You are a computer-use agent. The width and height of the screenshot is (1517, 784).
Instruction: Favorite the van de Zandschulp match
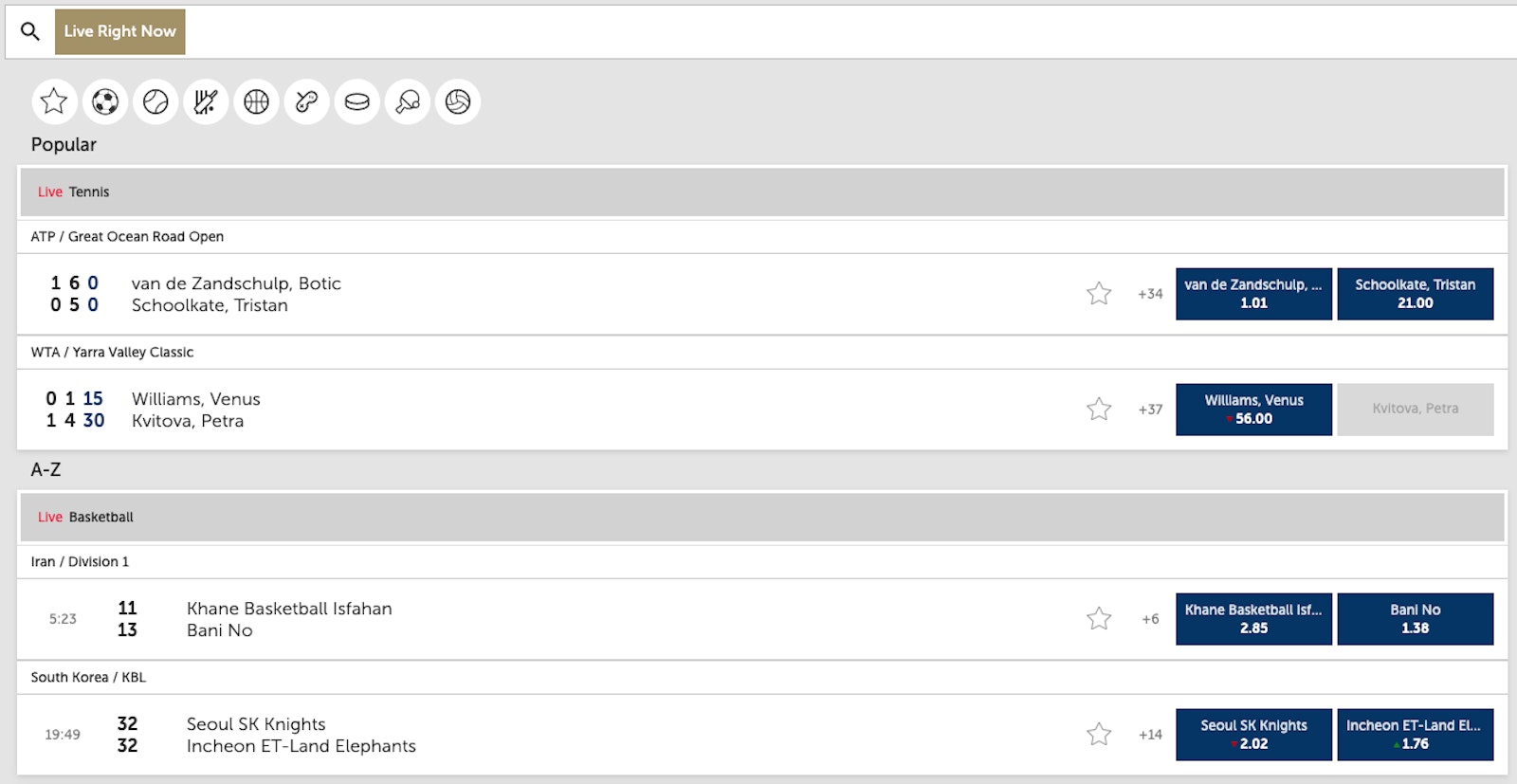pyautogui.click(x=1099, y=294)
